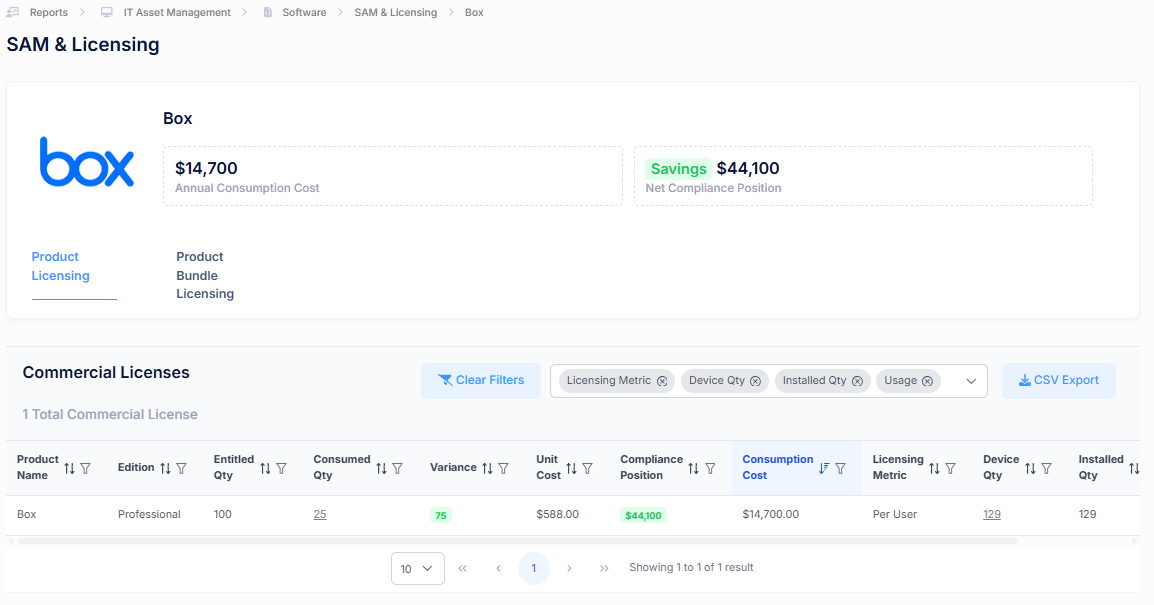
Task: Export table as CSV
Action: [x=1058, y=381]
